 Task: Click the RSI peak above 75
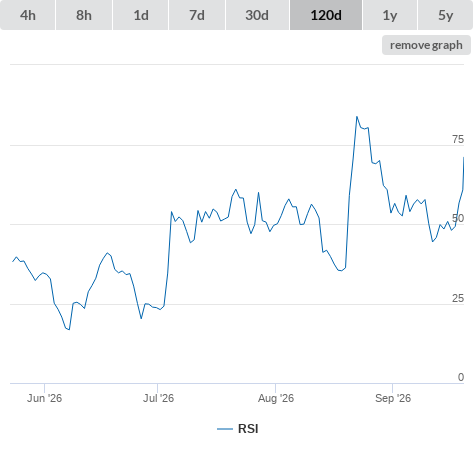point(357,117)
